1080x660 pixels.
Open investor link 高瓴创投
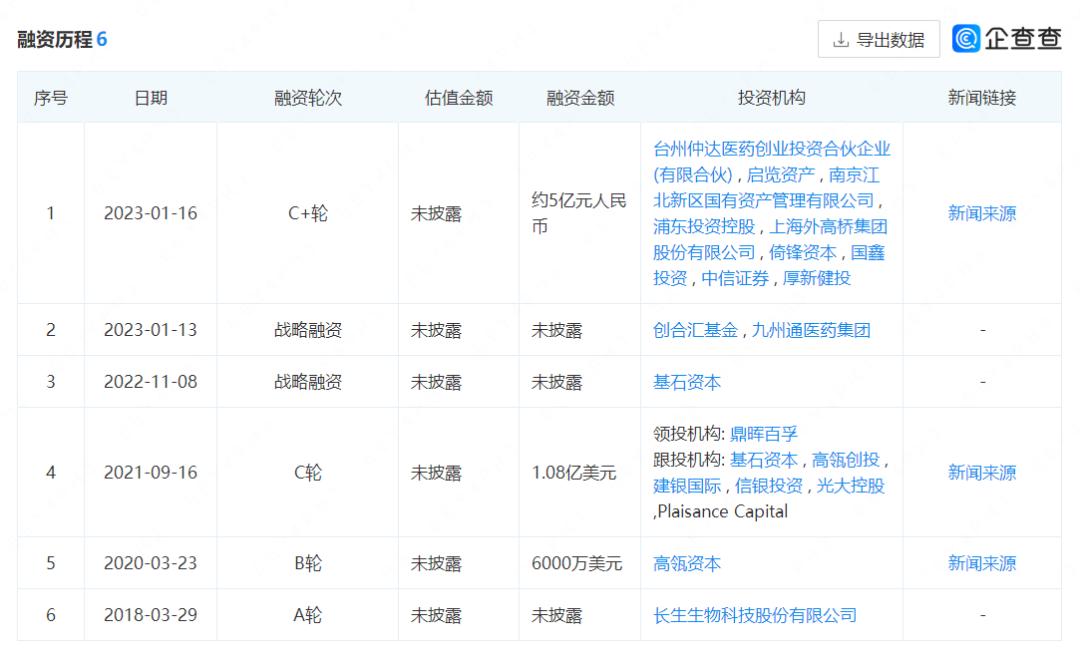[845, 460]
